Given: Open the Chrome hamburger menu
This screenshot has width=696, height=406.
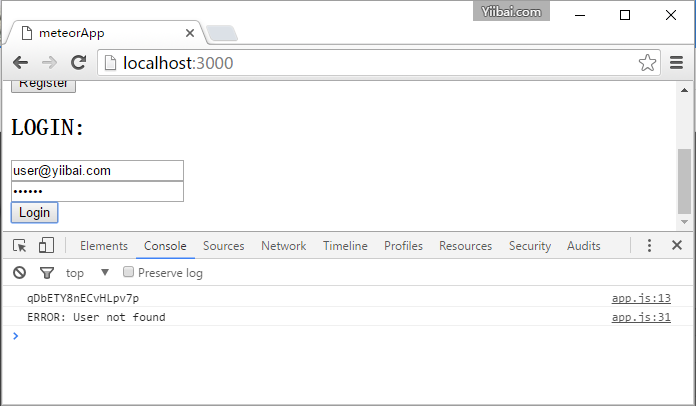Looking at the screenshot, I should [676, 62].
